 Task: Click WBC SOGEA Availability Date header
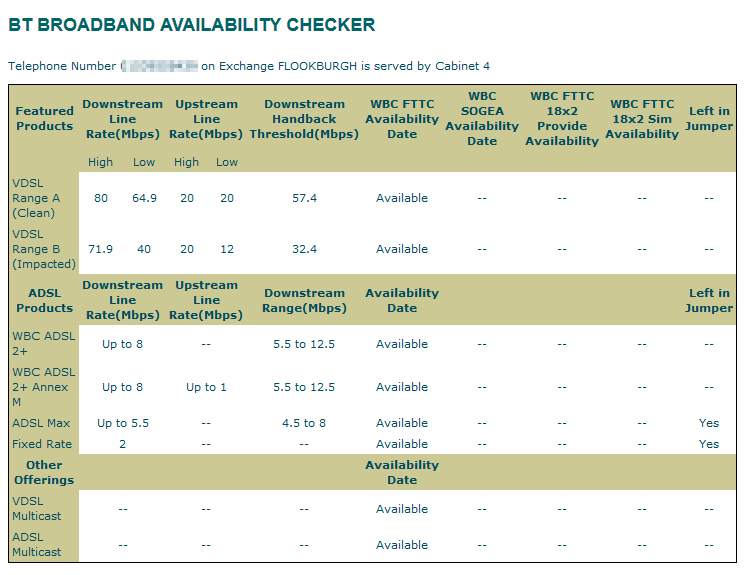482,119
